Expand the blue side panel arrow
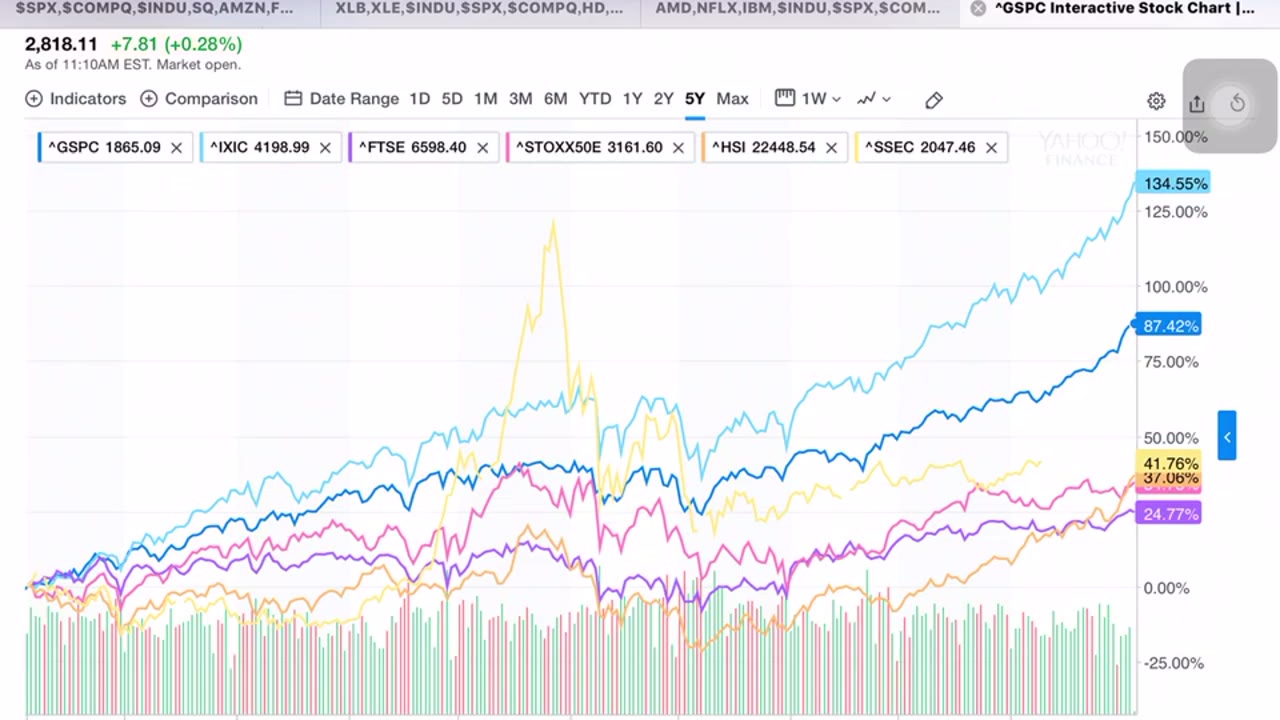 click(1227, 436)
